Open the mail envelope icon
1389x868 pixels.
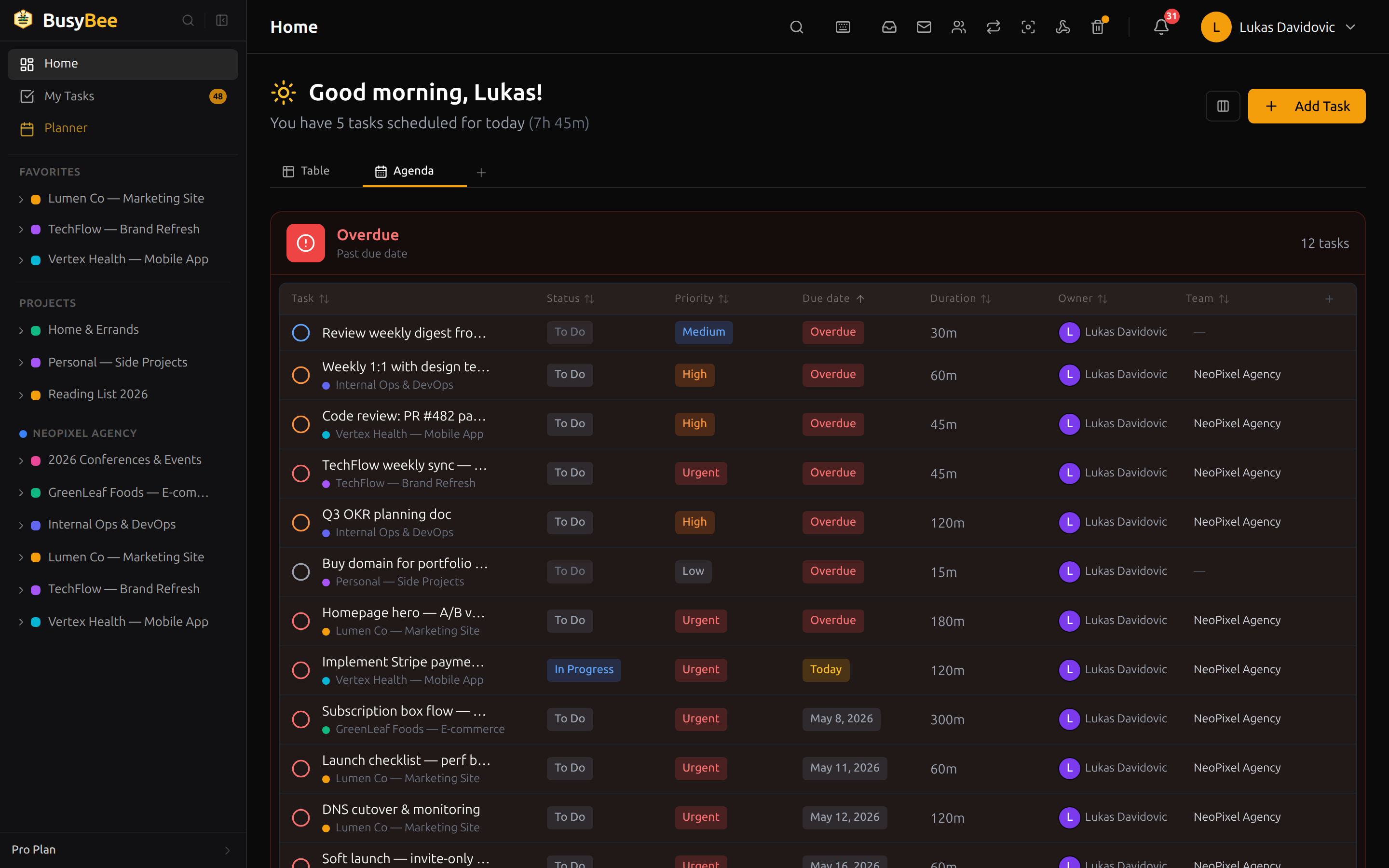pyautogui.click(x=924, y=27)
